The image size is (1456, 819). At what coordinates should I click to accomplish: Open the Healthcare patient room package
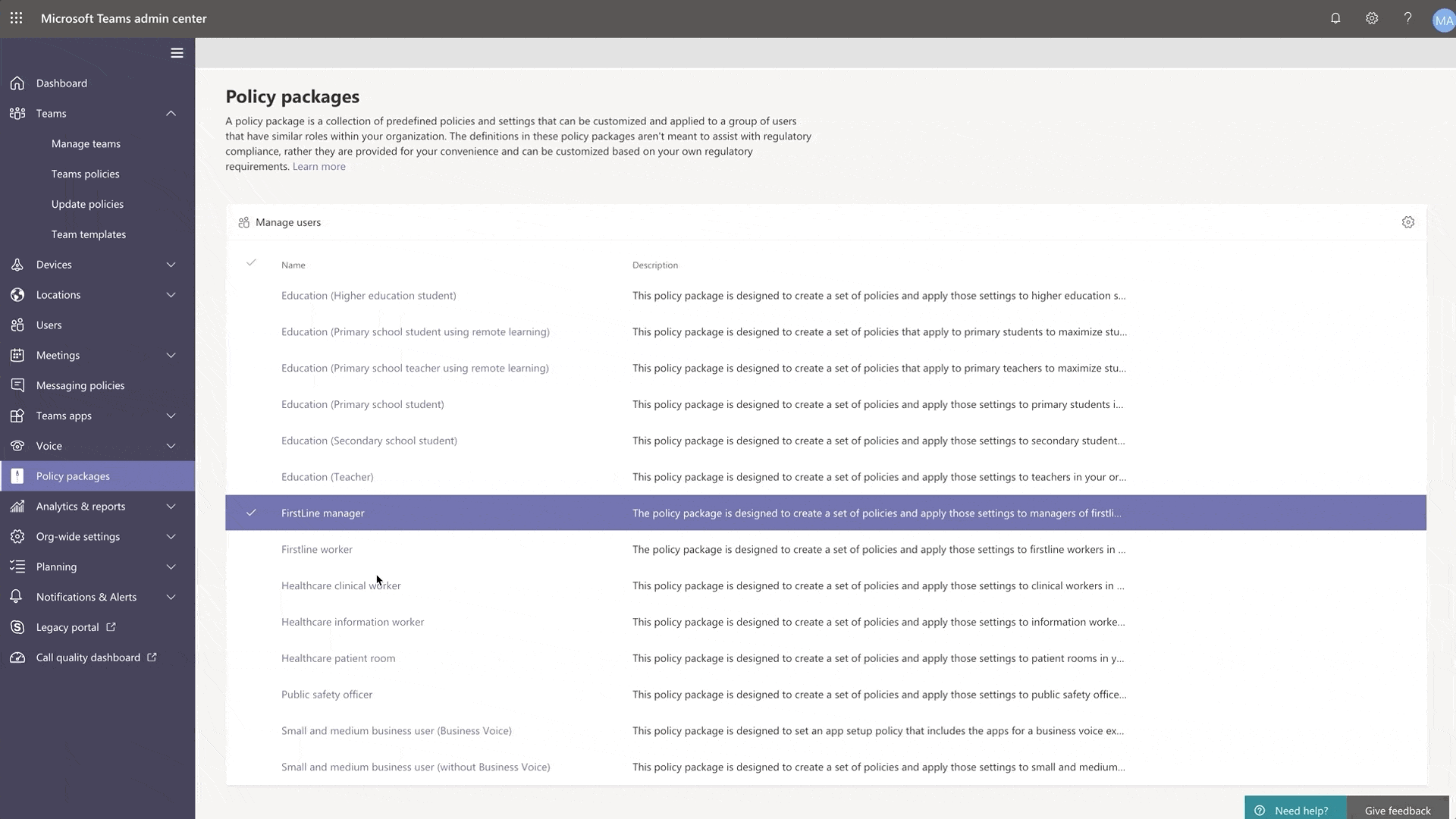click(338, 658)
